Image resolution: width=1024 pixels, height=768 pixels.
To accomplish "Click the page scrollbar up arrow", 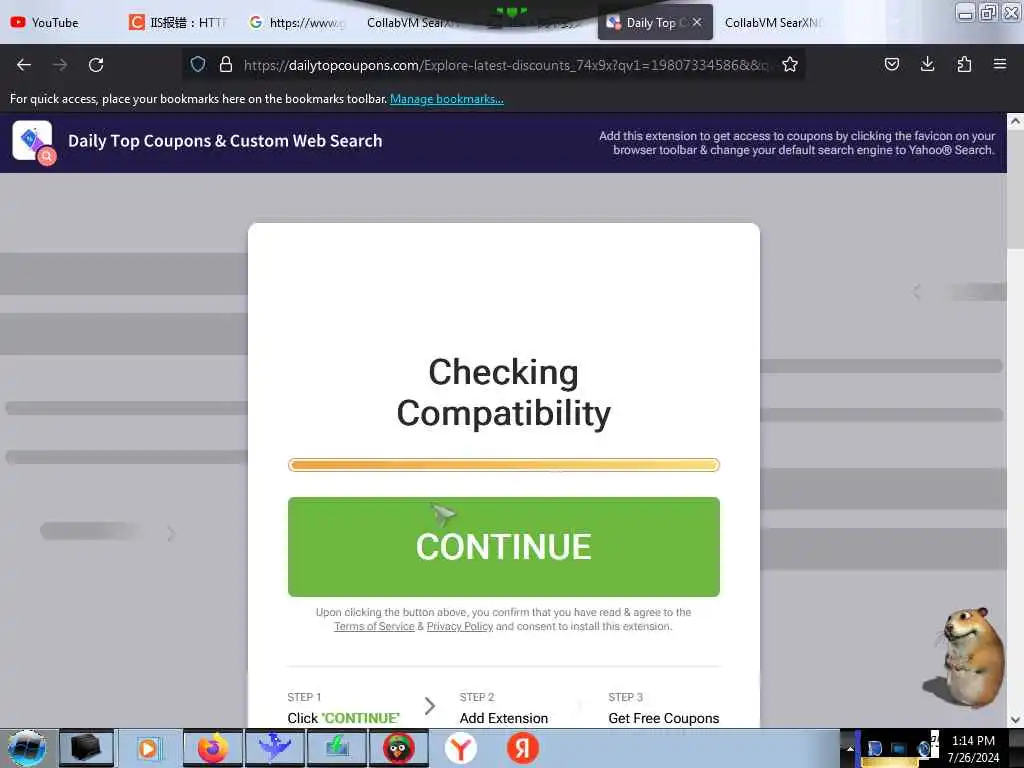I will tap(1015, 121).
